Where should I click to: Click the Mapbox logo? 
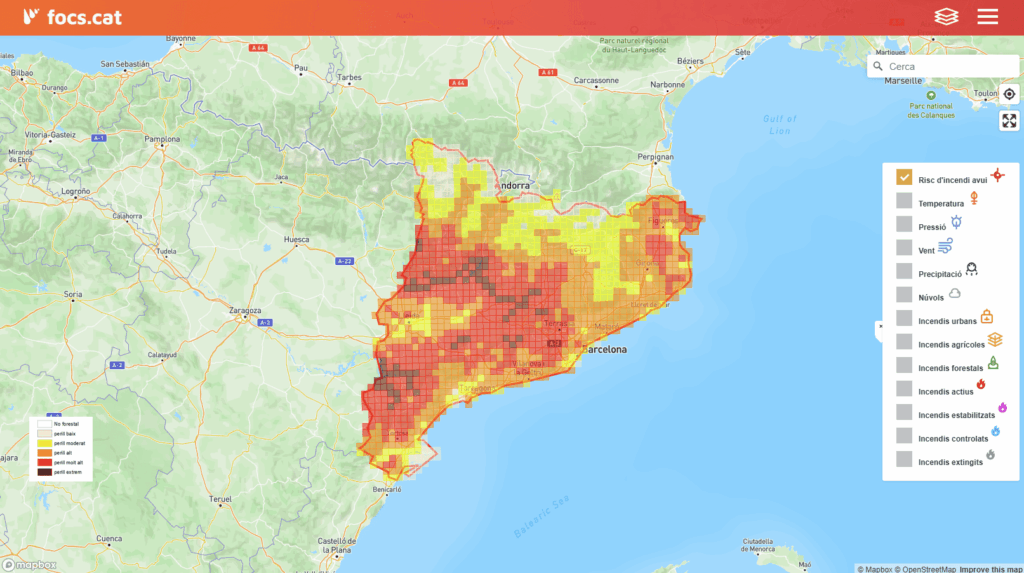pyautogui.click(x=30, y=565)
